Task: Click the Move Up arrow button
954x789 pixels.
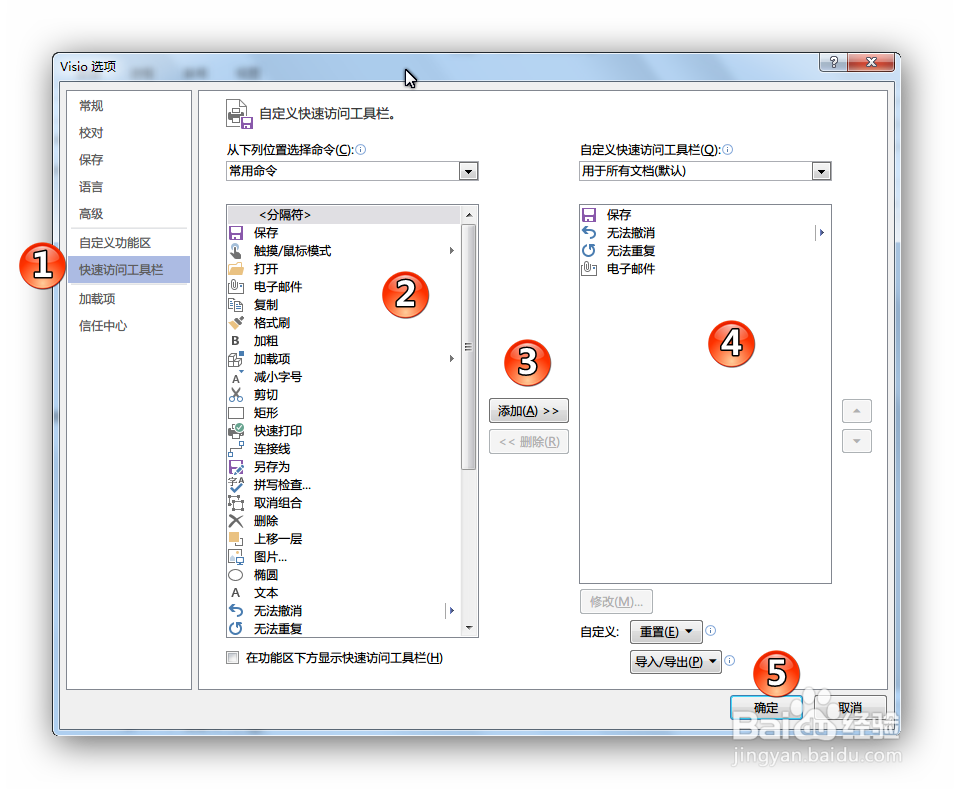Action: [x=857, y=411]
